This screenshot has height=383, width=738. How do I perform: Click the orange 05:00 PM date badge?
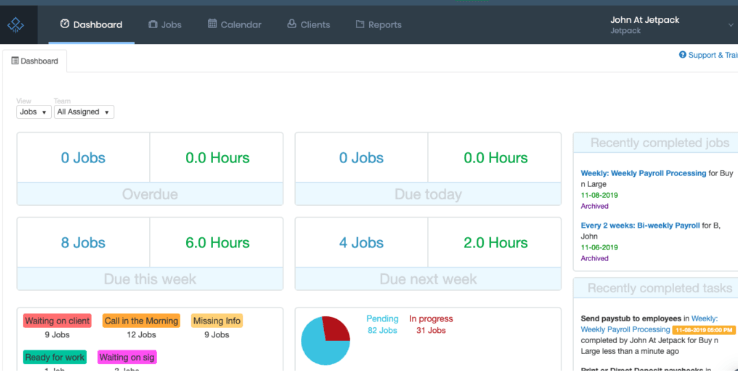pyautogui.click(x=704, y=330)
